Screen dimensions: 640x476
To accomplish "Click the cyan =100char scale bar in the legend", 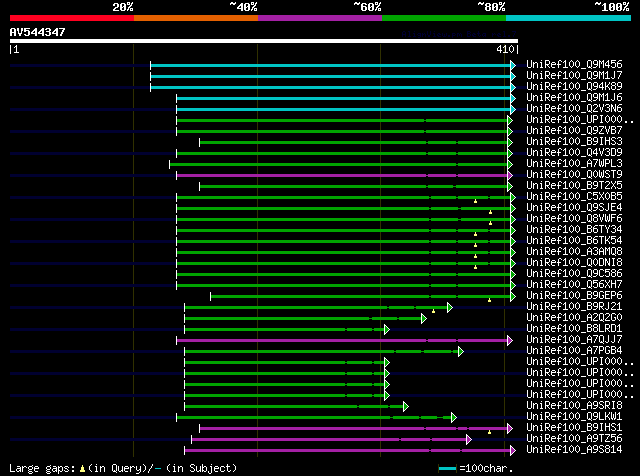I will [447, 469].
